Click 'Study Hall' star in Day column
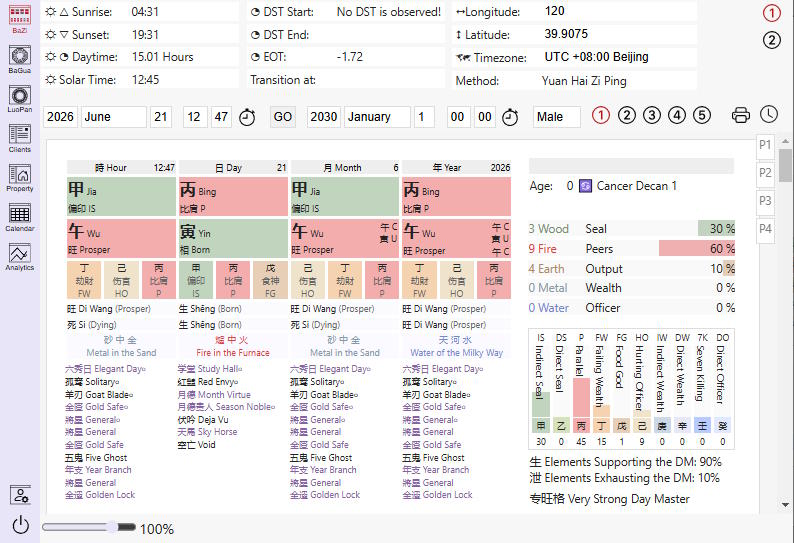The image size is (794, 543). 210,369
